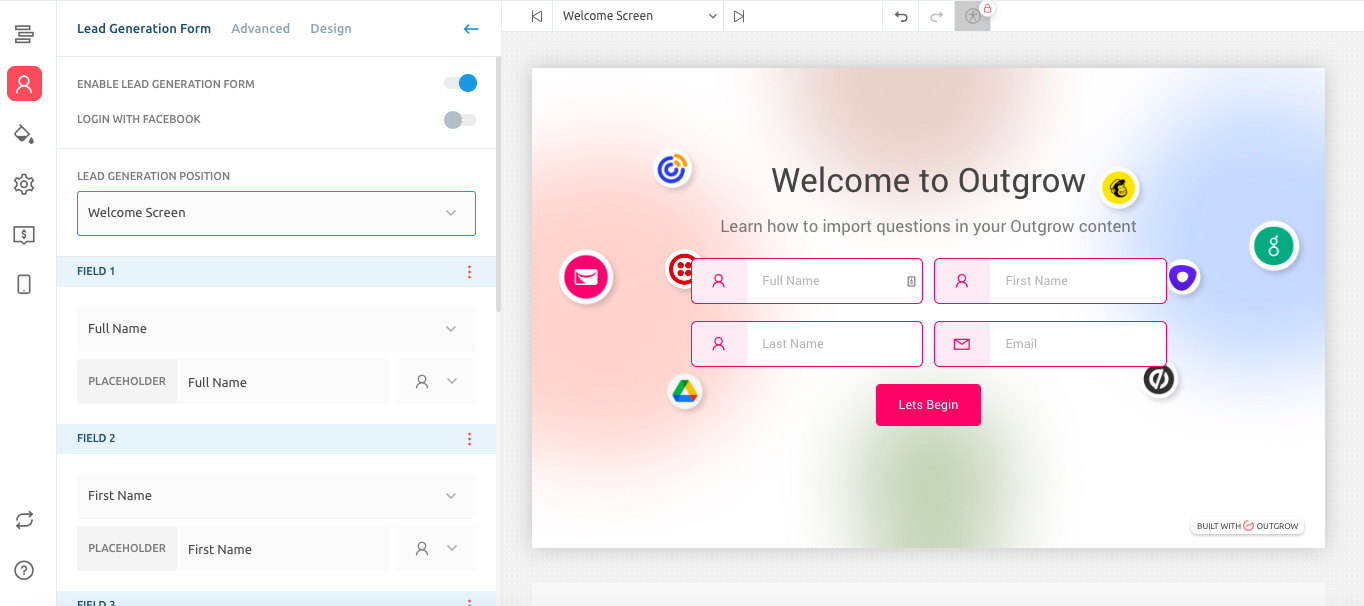The width and height of the screenshot is (1364, 606).
Task: Open the builder sections icon in sidebar
Action: [24, 35]
